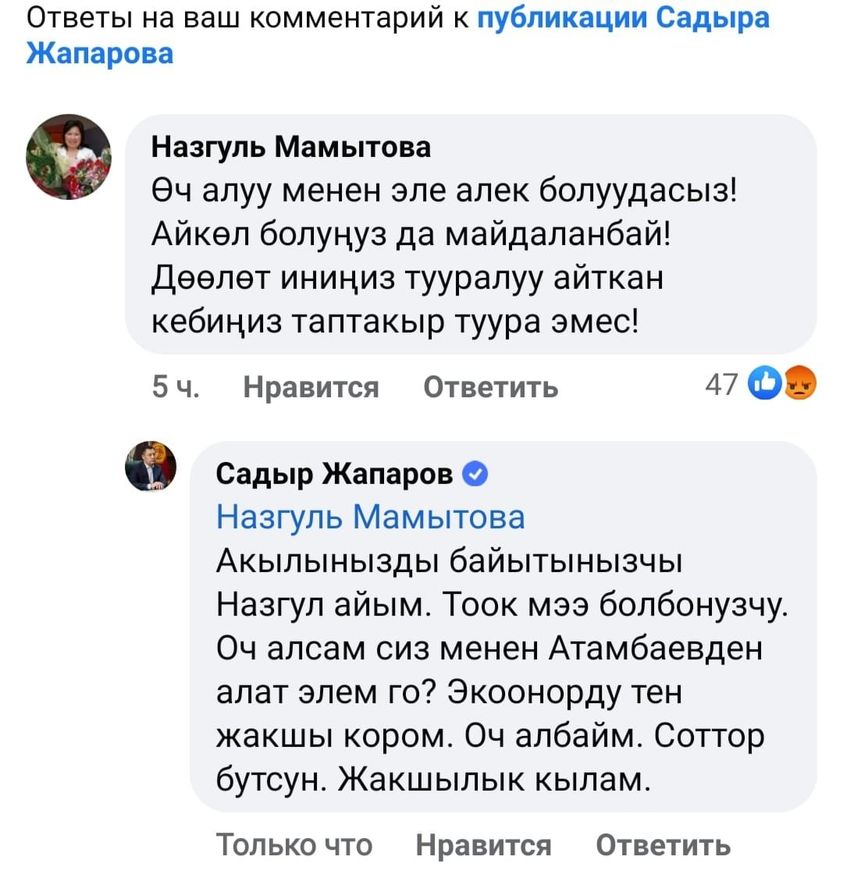Open Садыр Жапаров's profile picture
Screen dimensions: 843x874
tap(150, 466)
